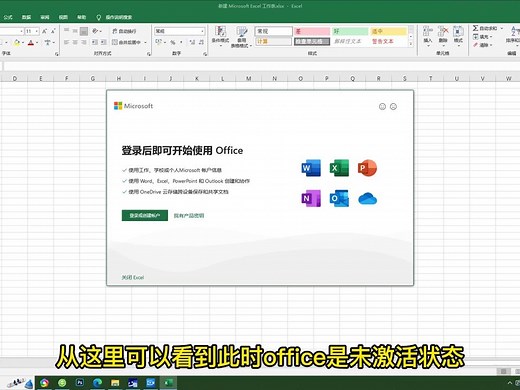Click Sign in or create account (登录或创建帐户)
Viewport: 520px width, 390px height.
point(145,216)
